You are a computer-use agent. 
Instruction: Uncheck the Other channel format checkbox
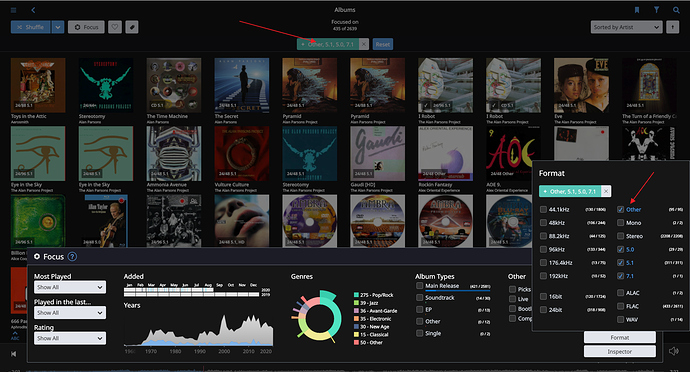620,210
